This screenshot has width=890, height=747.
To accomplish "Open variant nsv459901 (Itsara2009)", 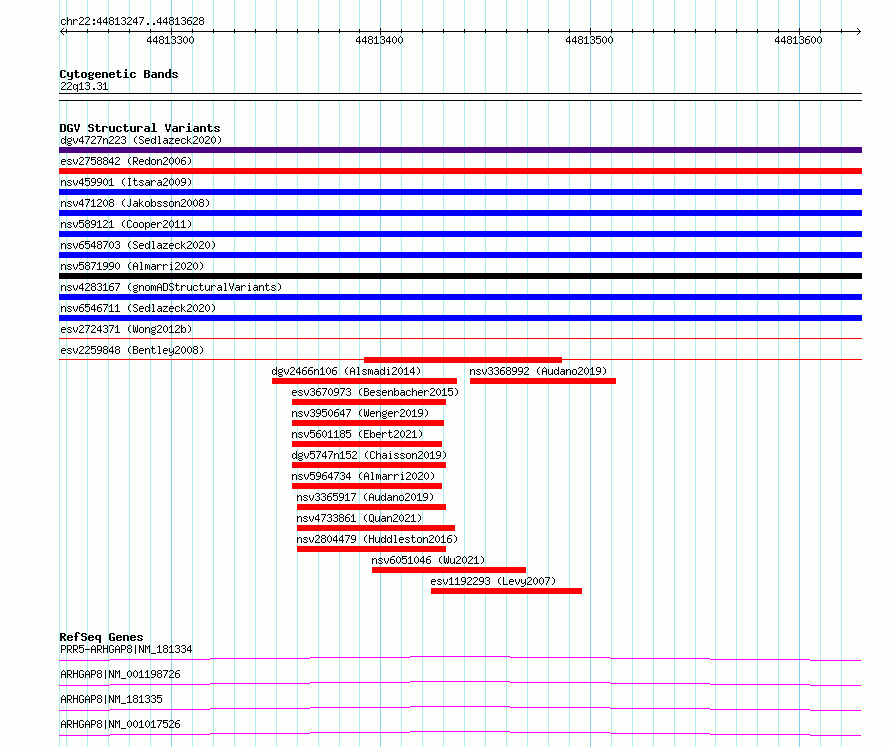I will point(126,182).
